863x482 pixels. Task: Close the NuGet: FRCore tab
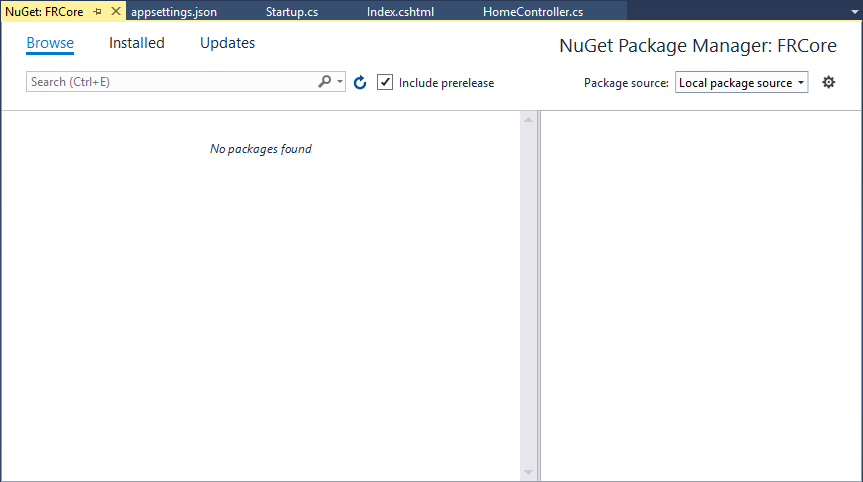tap(116, 11)
